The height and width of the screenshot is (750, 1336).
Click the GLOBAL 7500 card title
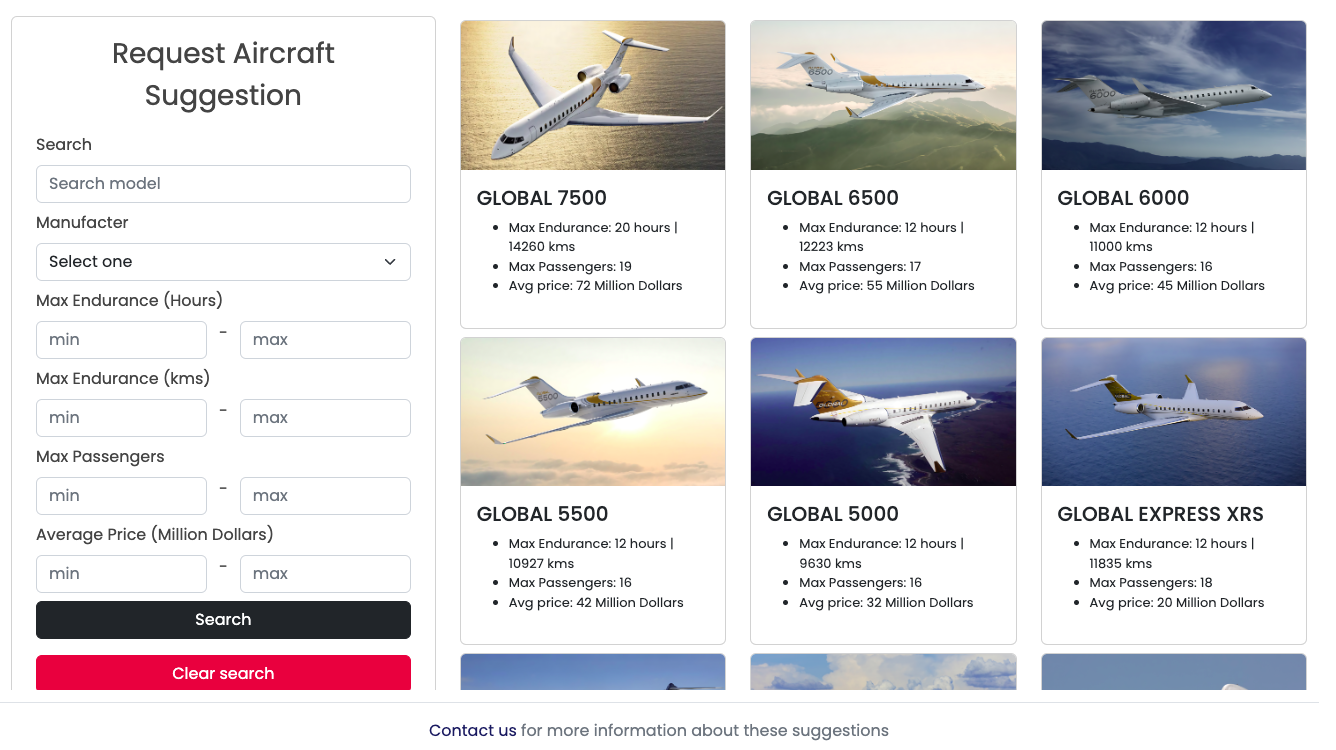pyautogui.click(x=542, y=198)
